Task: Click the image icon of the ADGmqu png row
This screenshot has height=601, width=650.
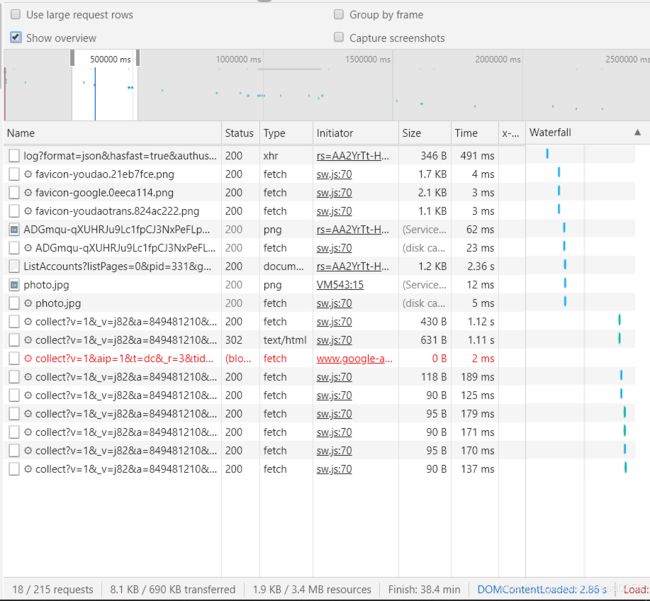Action: (x=14, y=230)
